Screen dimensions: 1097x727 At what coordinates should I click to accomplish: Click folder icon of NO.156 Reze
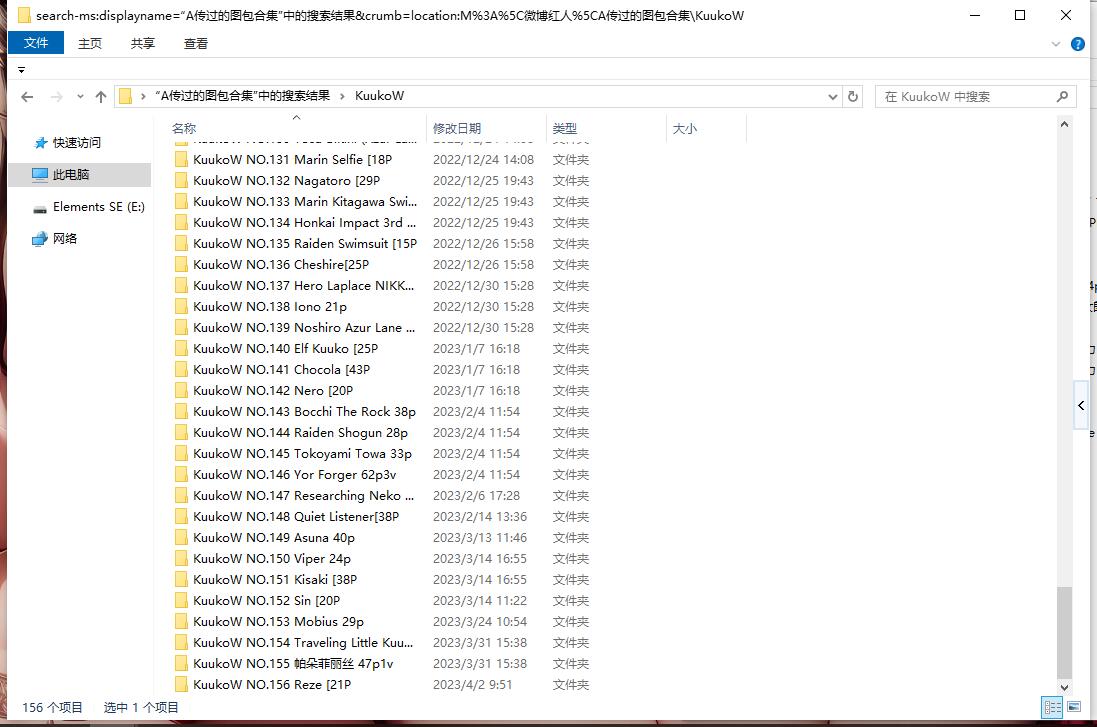coord(181,684)
